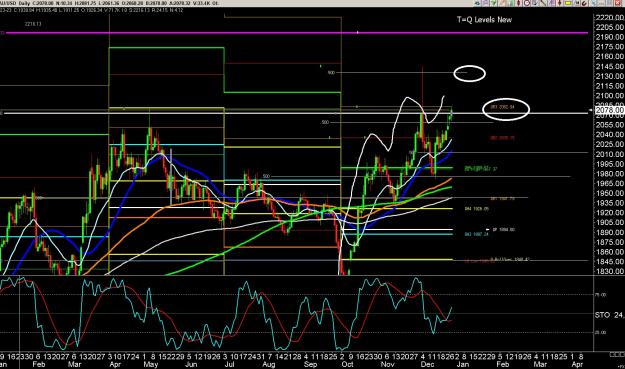Click the 2145.00 price axis label

[x=609, y=67]
